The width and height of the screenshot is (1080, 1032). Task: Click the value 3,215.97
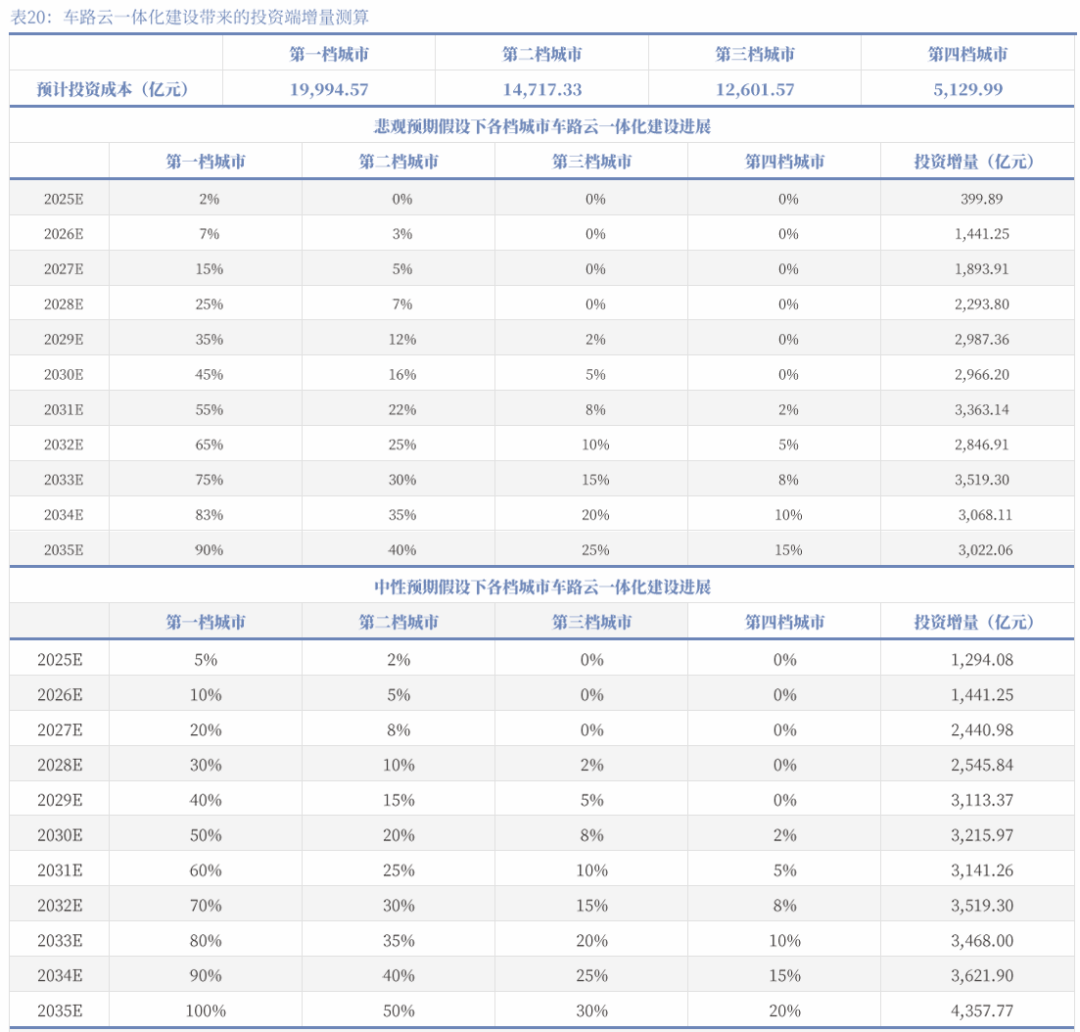pyautogui.click(x=982, y=836)
